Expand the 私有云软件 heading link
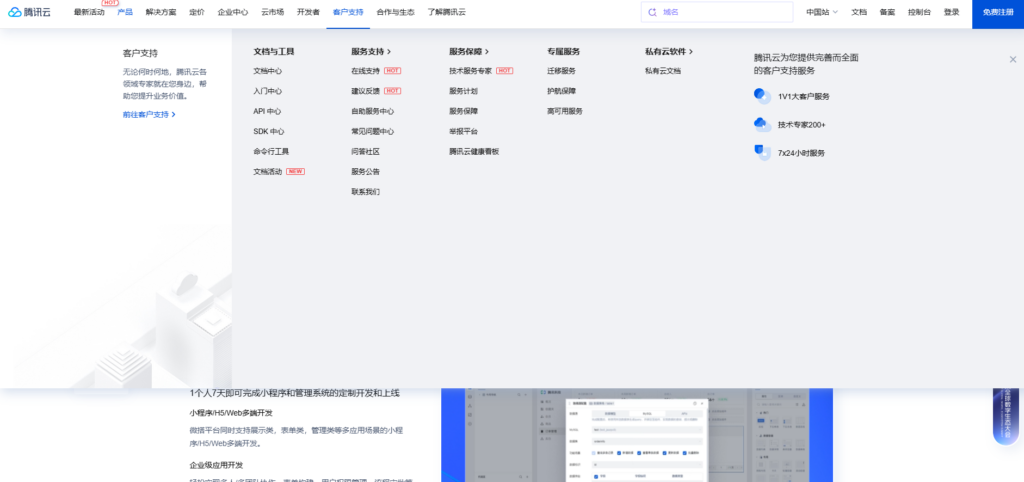This screenshot has width=1024, height=482. (x=669, y=51)
